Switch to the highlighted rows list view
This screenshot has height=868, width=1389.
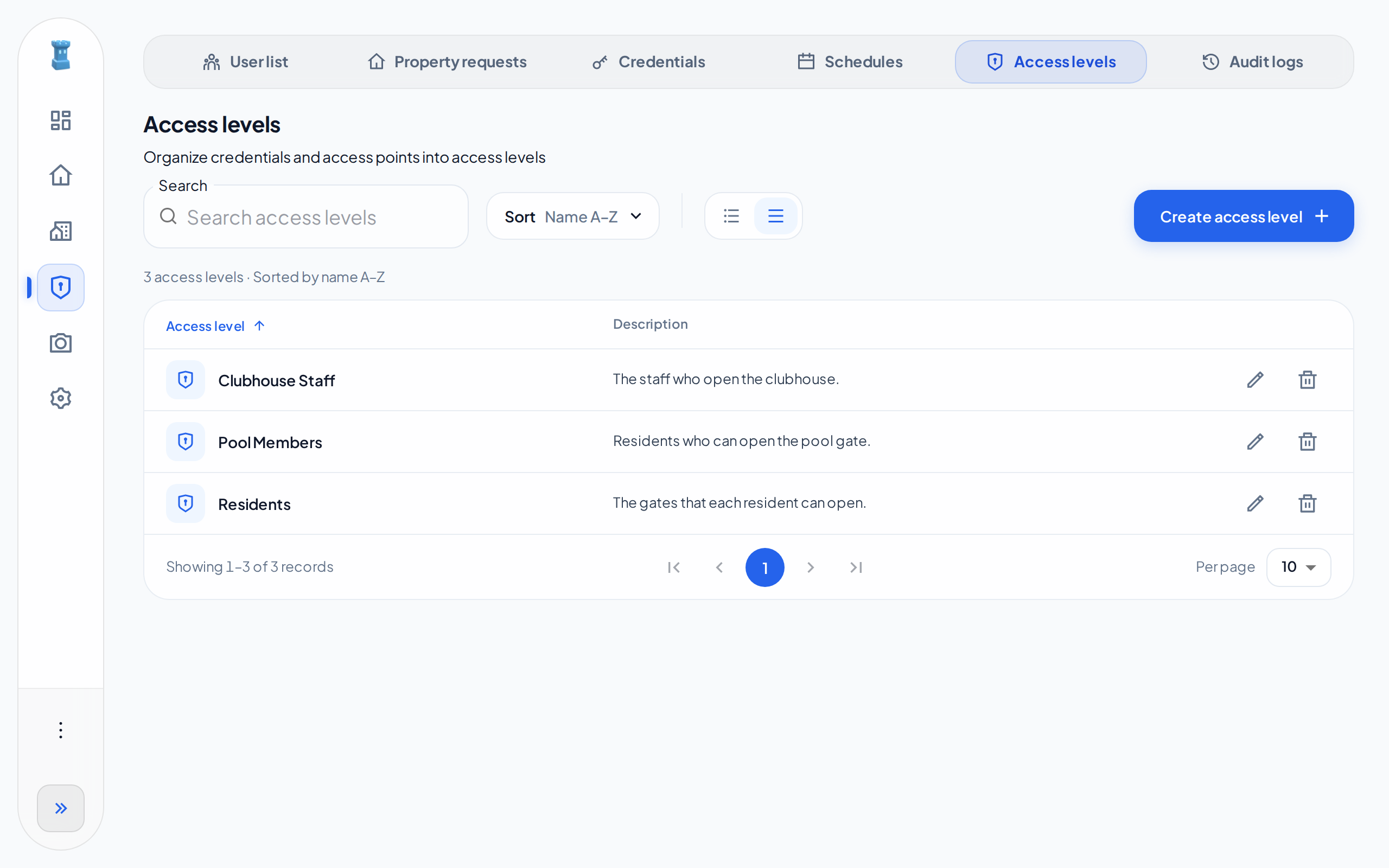[x=775, y=216]
